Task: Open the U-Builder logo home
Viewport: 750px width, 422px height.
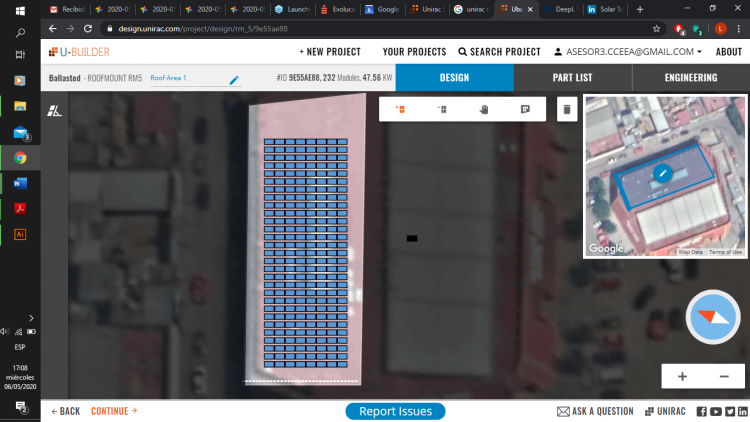Action: (x=79, y=52)
